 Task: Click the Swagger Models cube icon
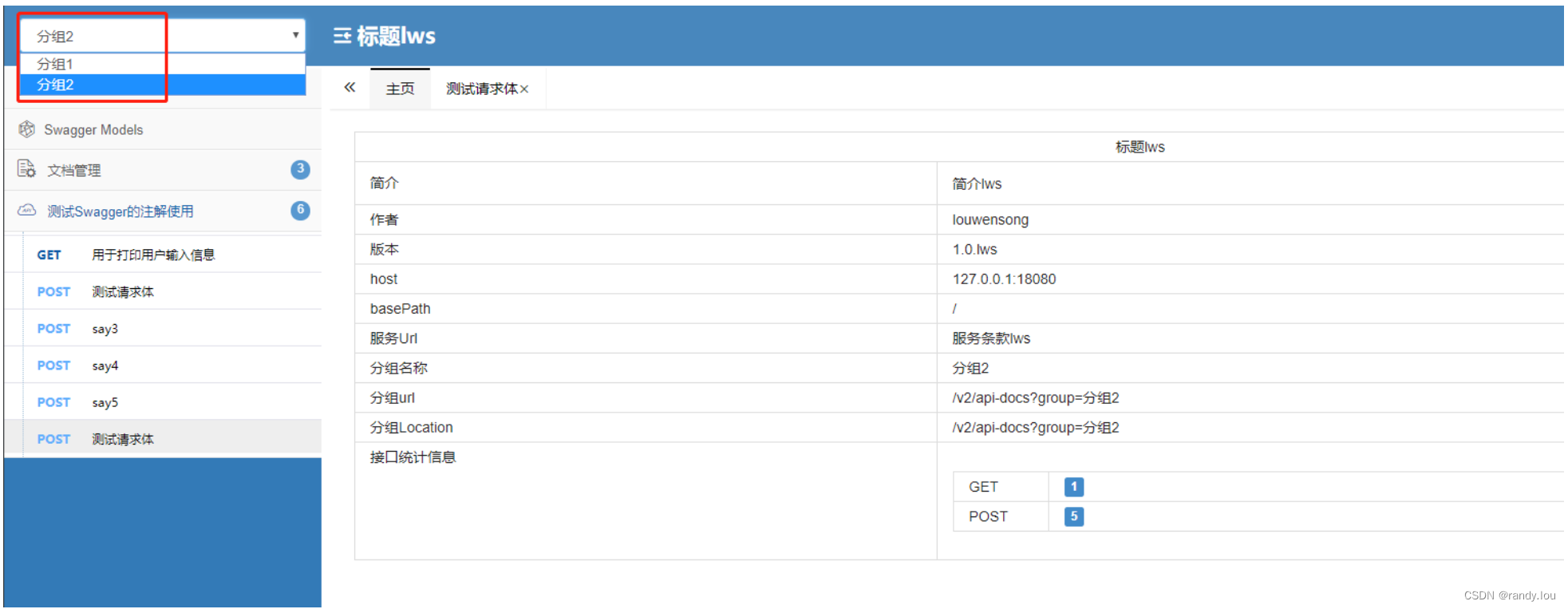(27, 129)
